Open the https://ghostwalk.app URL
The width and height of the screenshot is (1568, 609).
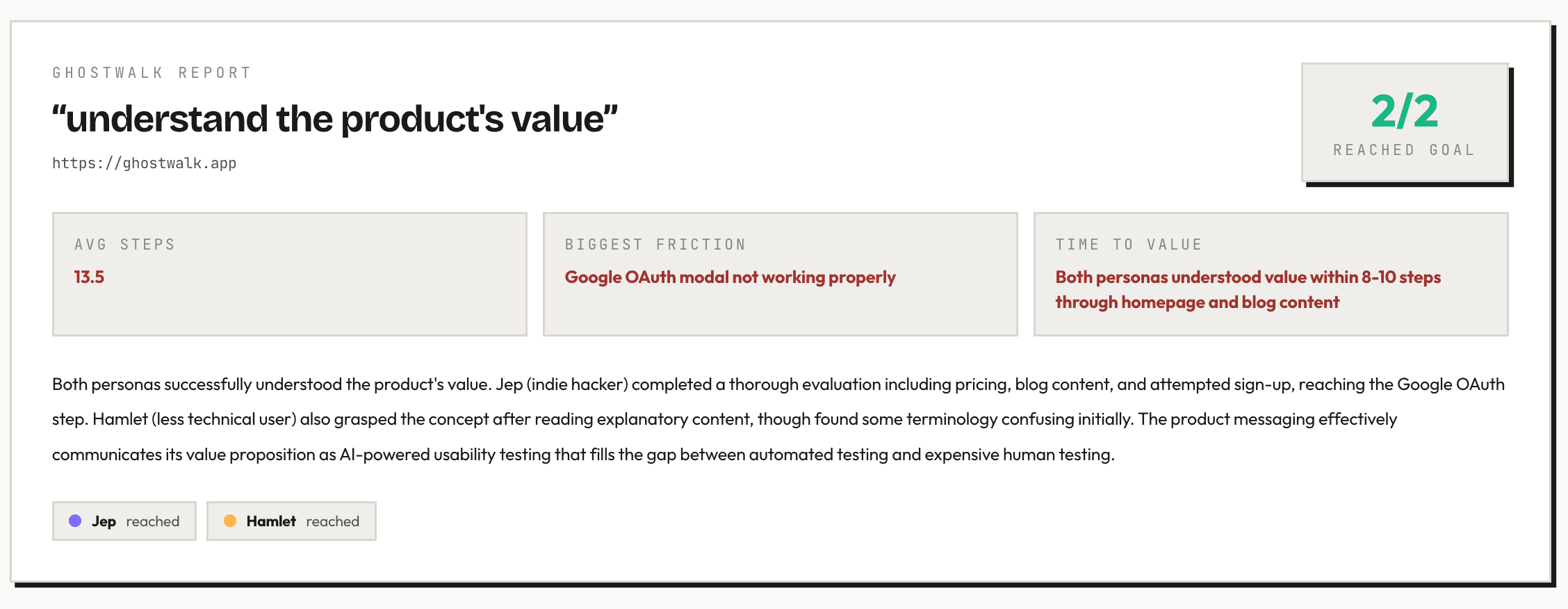(144, 163)
